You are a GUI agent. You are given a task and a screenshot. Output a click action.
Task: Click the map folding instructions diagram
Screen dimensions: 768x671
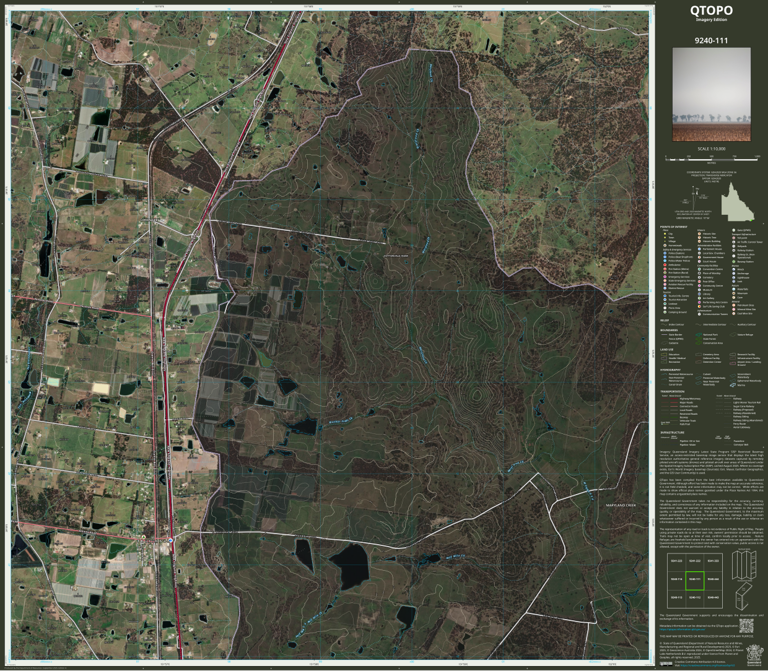pos(744,579)
